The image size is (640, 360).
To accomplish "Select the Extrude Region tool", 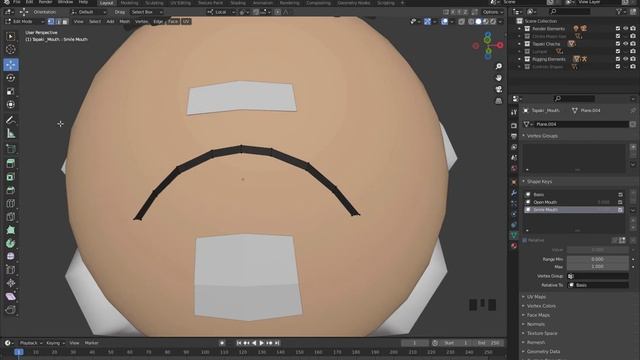I will click(x=11, y=164).
